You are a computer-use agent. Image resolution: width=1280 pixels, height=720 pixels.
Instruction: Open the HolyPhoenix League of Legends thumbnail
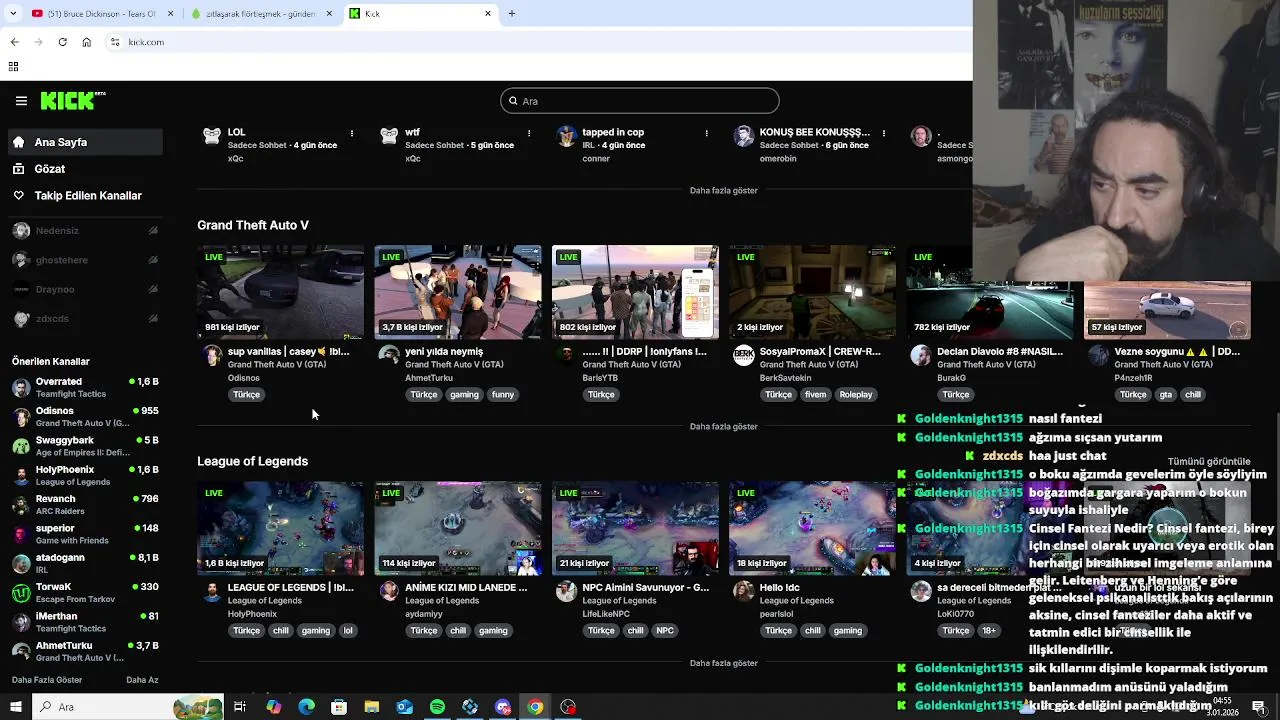[x=281, y=528]
